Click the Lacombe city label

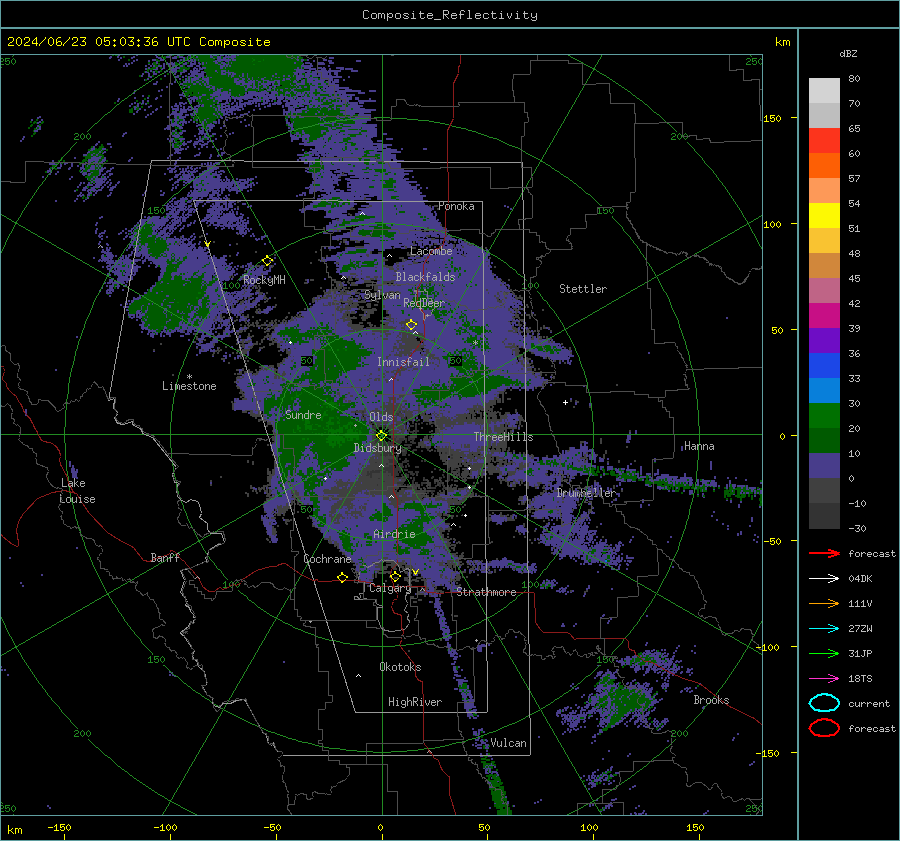pyautogui.click(x=431, y=251)
